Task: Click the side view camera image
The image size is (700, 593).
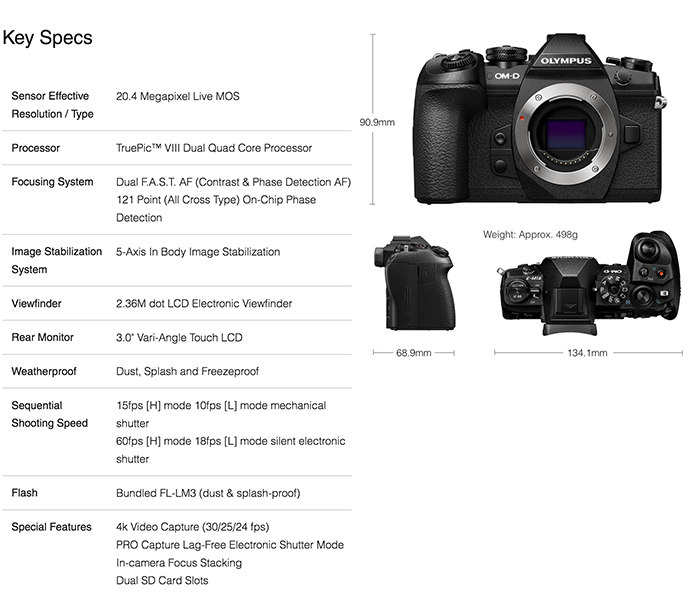Action: point(415,283)
